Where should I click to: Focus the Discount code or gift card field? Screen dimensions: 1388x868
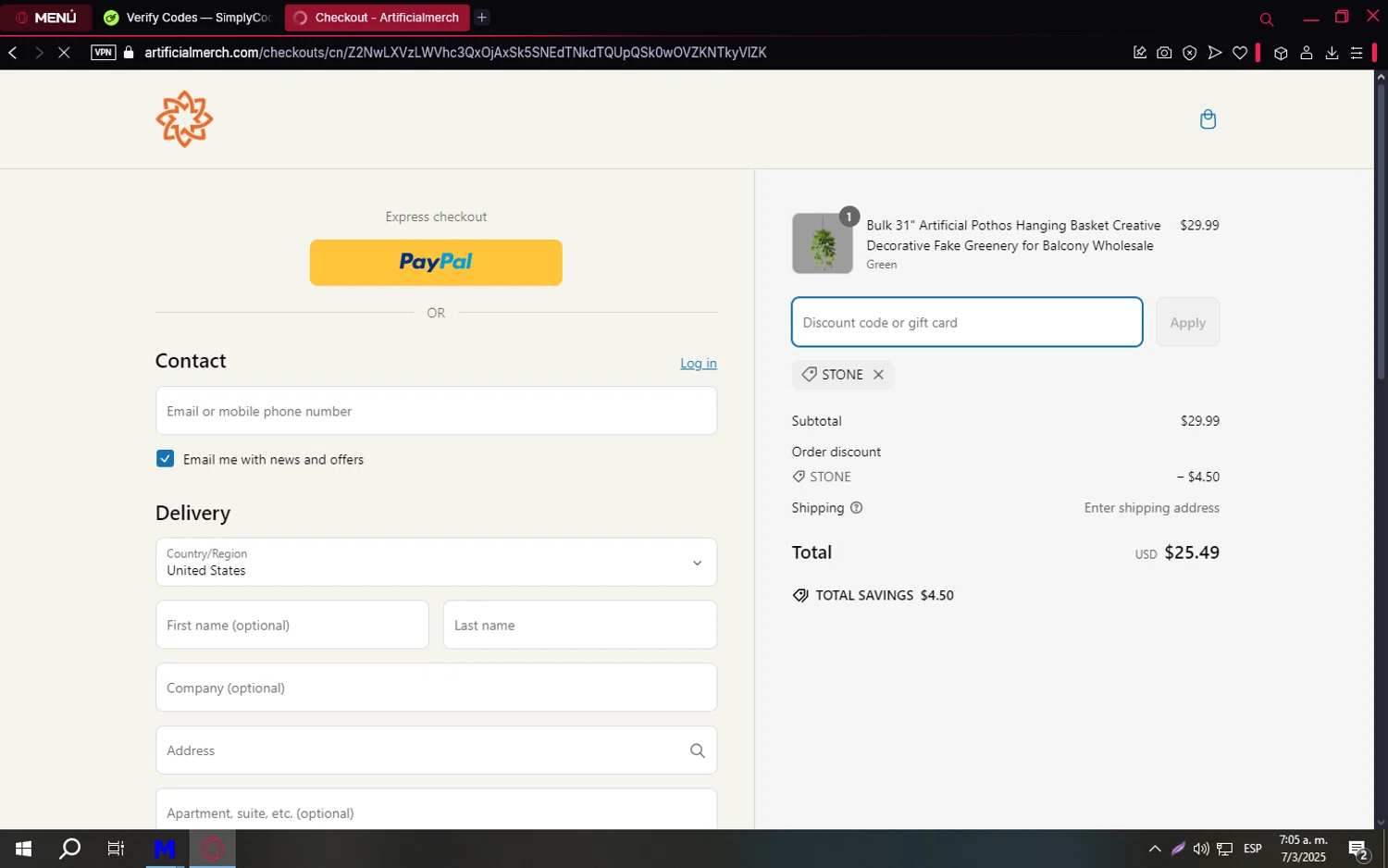point(967,322)
